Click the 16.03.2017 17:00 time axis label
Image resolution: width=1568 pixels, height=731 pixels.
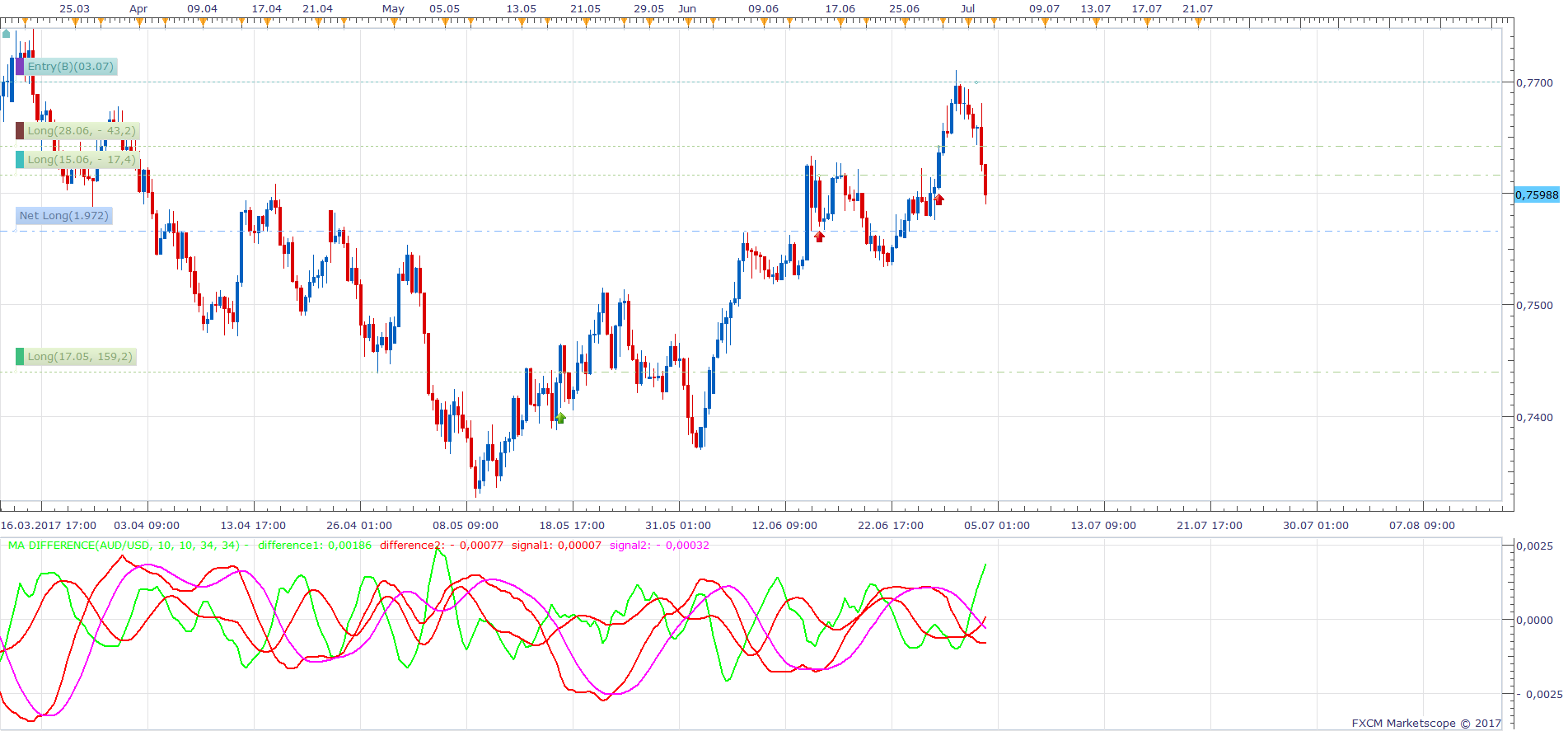point(49,526)
